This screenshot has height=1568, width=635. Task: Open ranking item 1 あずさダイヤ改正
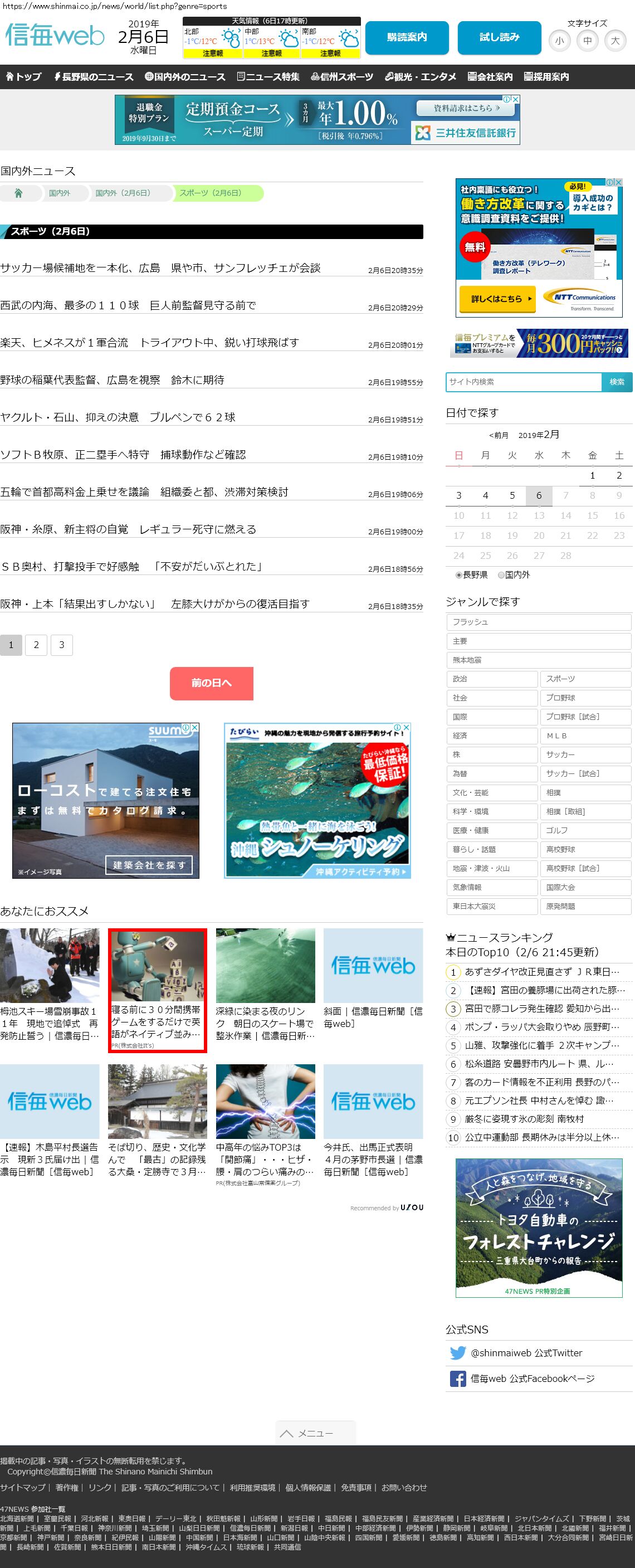(542, 972)
